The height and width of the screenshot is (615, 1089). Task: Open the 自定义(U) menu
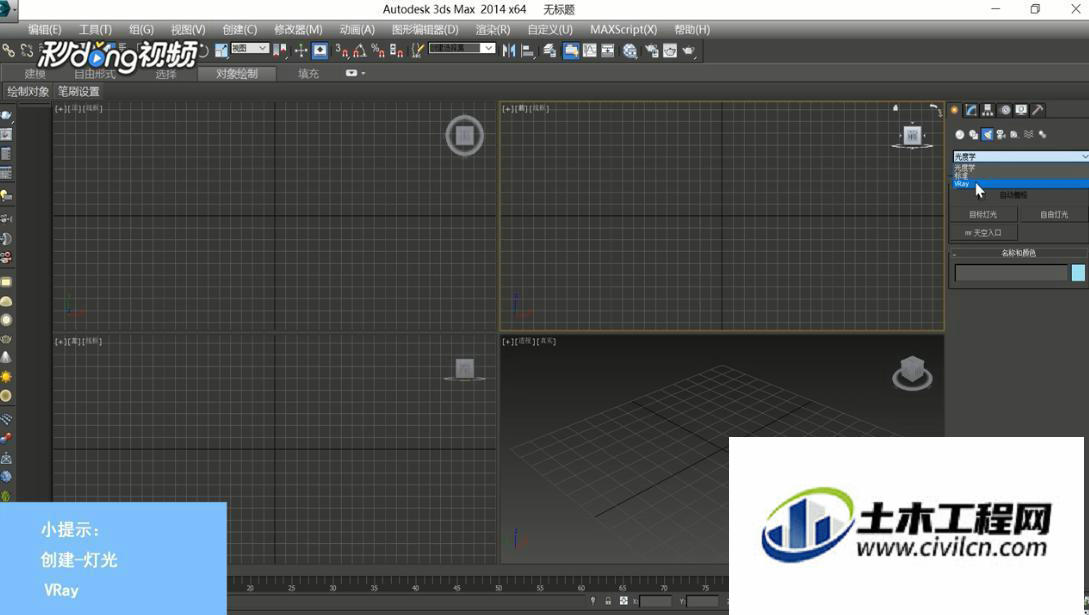(x=550, y=29)
